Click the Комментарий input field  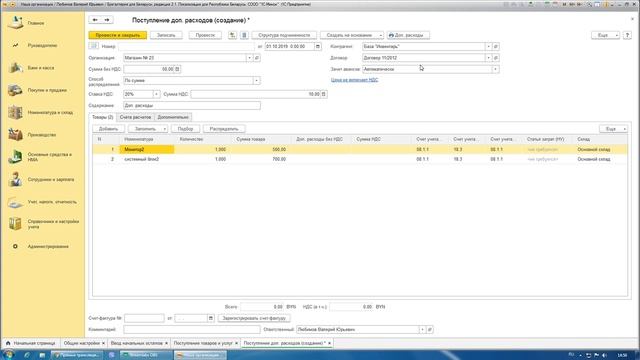192,329
